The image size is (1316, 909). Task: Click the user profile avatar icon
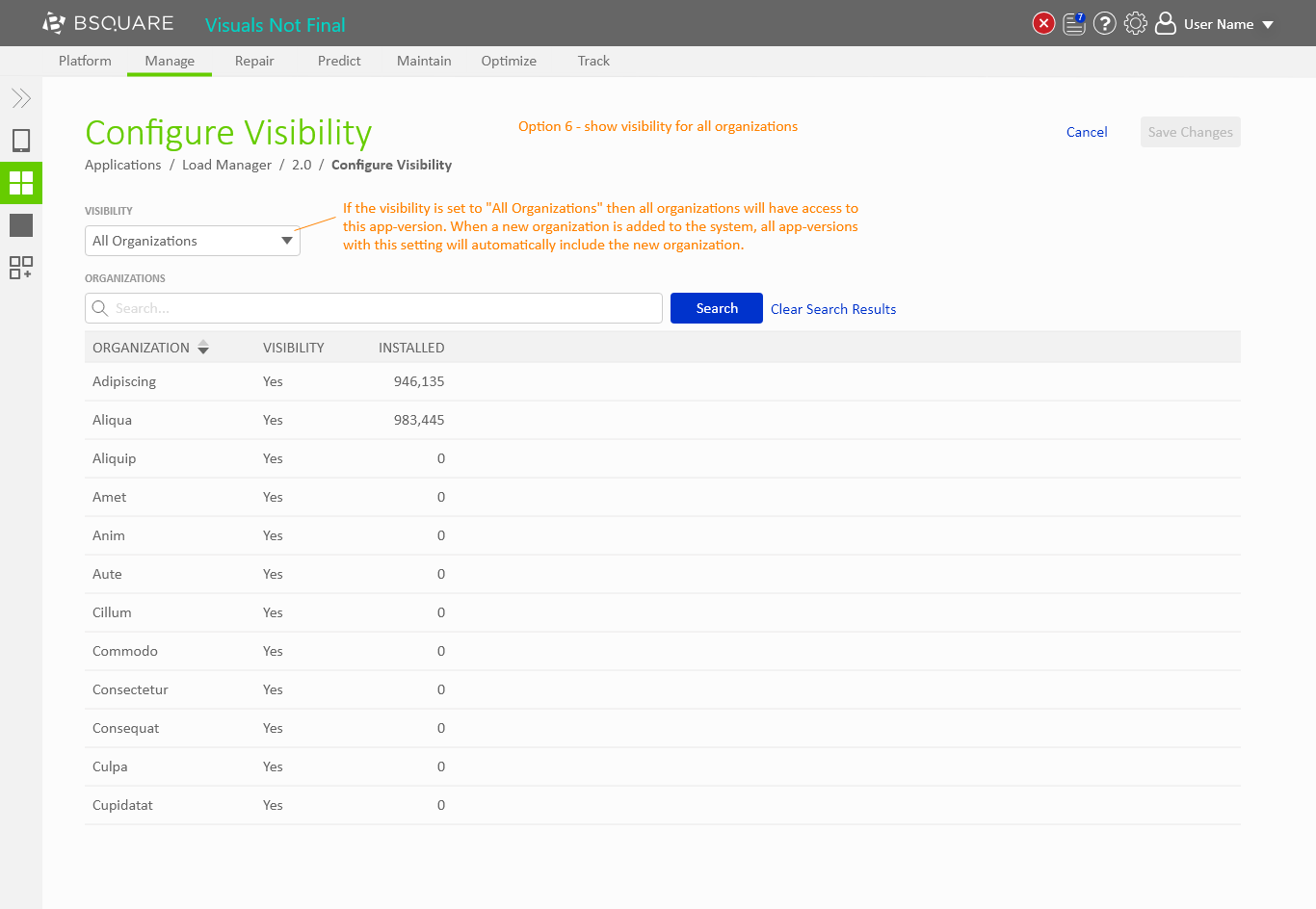tap(1166, 23)
